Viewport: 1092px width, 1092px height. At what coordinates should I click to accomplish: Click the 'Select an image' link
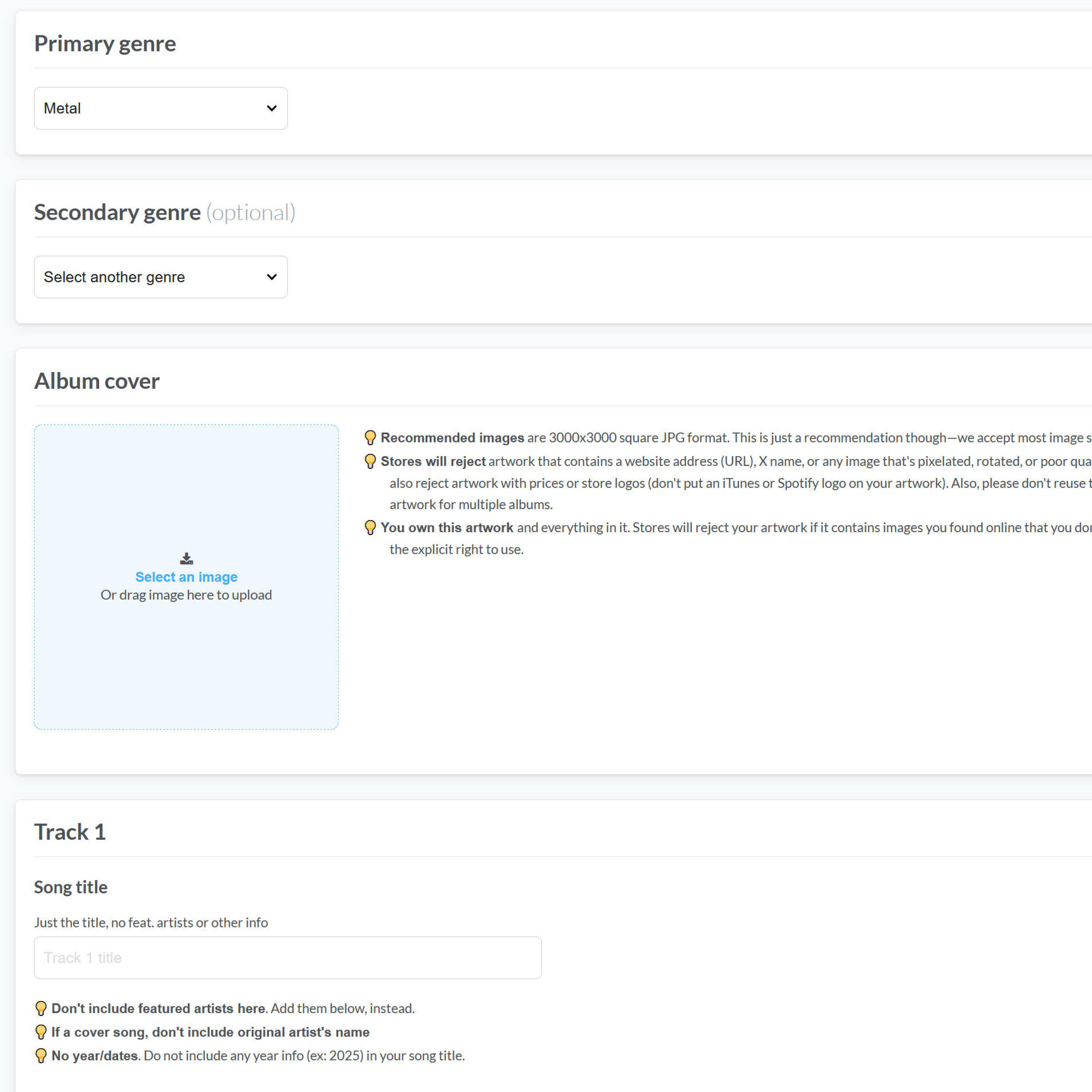click(x=186, y=577)
